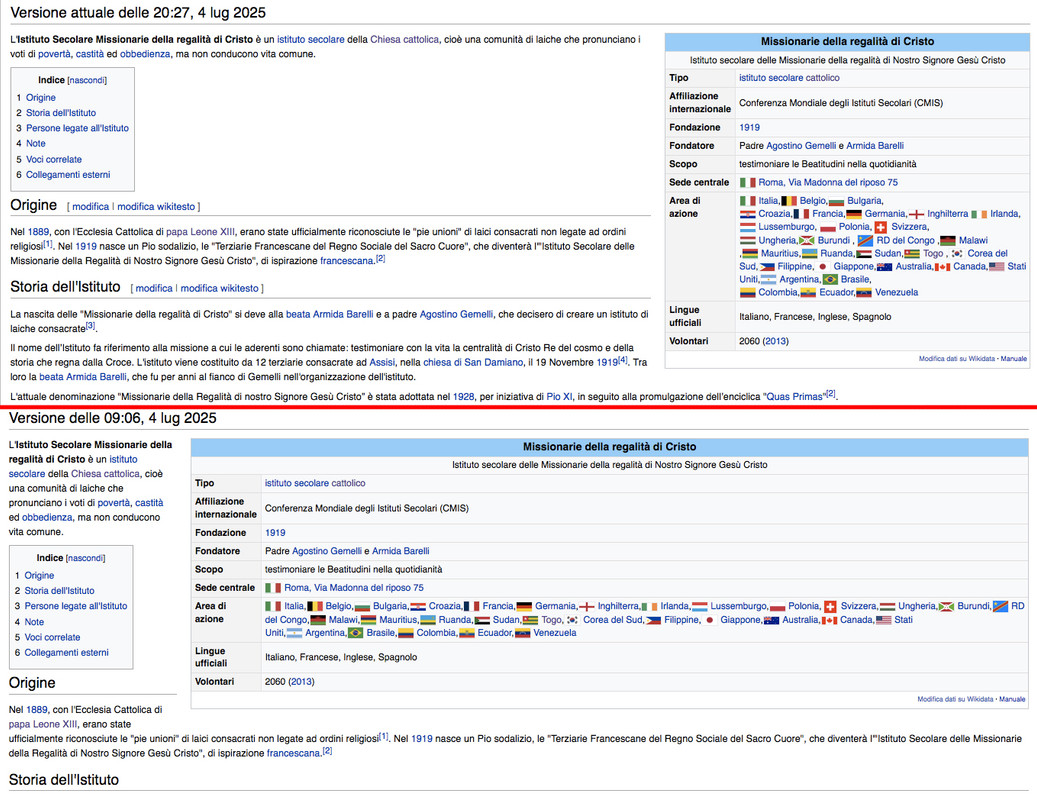
Task: Click footnote [1] in 09:06 version Origine
Action: (384, 736)
